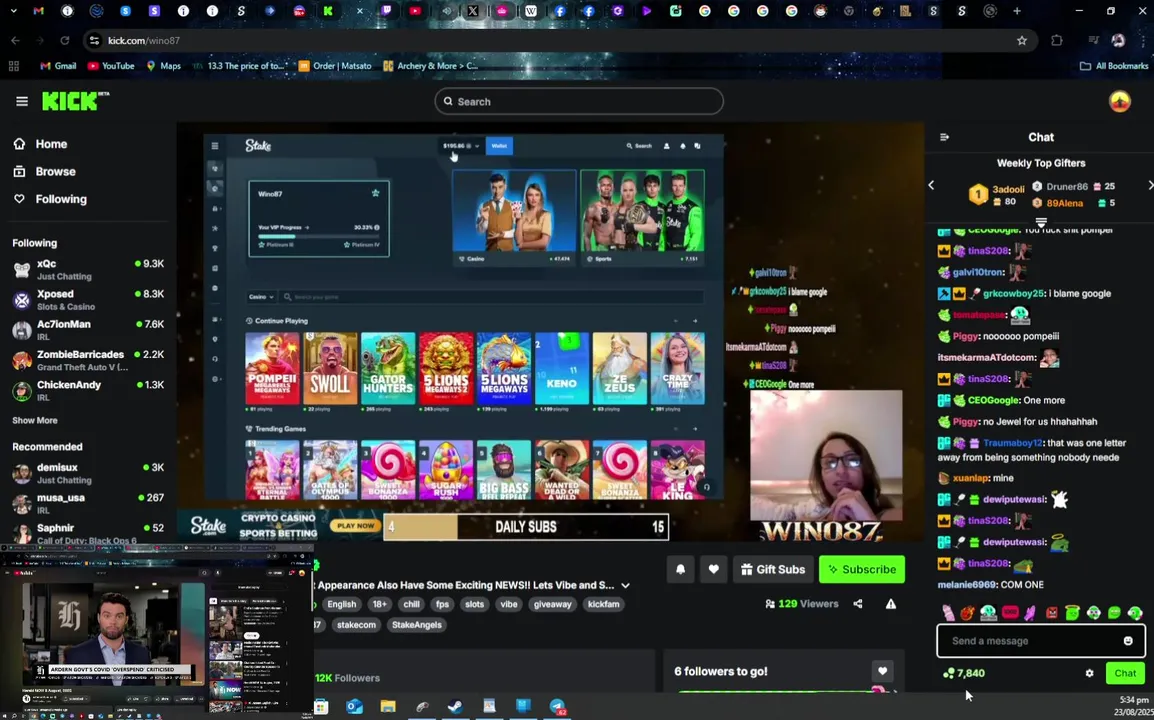This screenshot has height=720, width=1154.
Task: Click the share icon next to Viewers
Action: point(858,604)
